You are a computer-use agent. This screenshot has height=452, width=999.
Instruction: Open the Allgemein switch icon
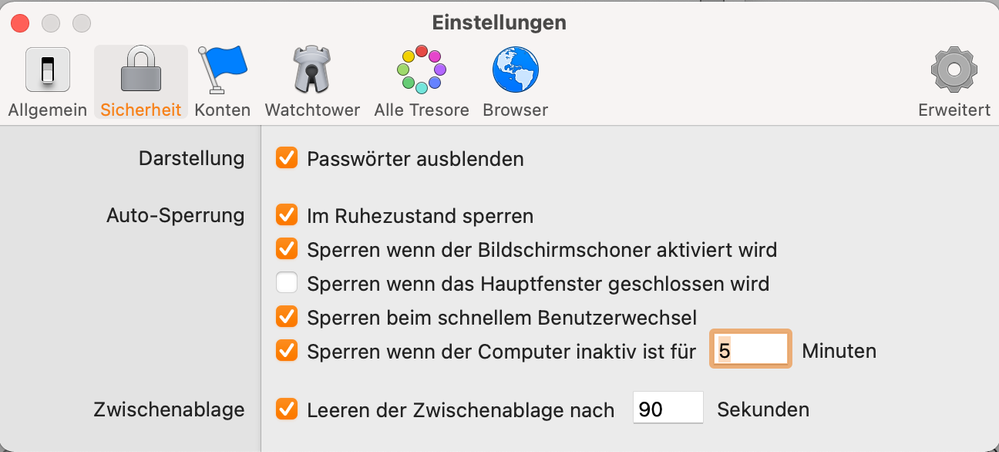tap(47, 72)
